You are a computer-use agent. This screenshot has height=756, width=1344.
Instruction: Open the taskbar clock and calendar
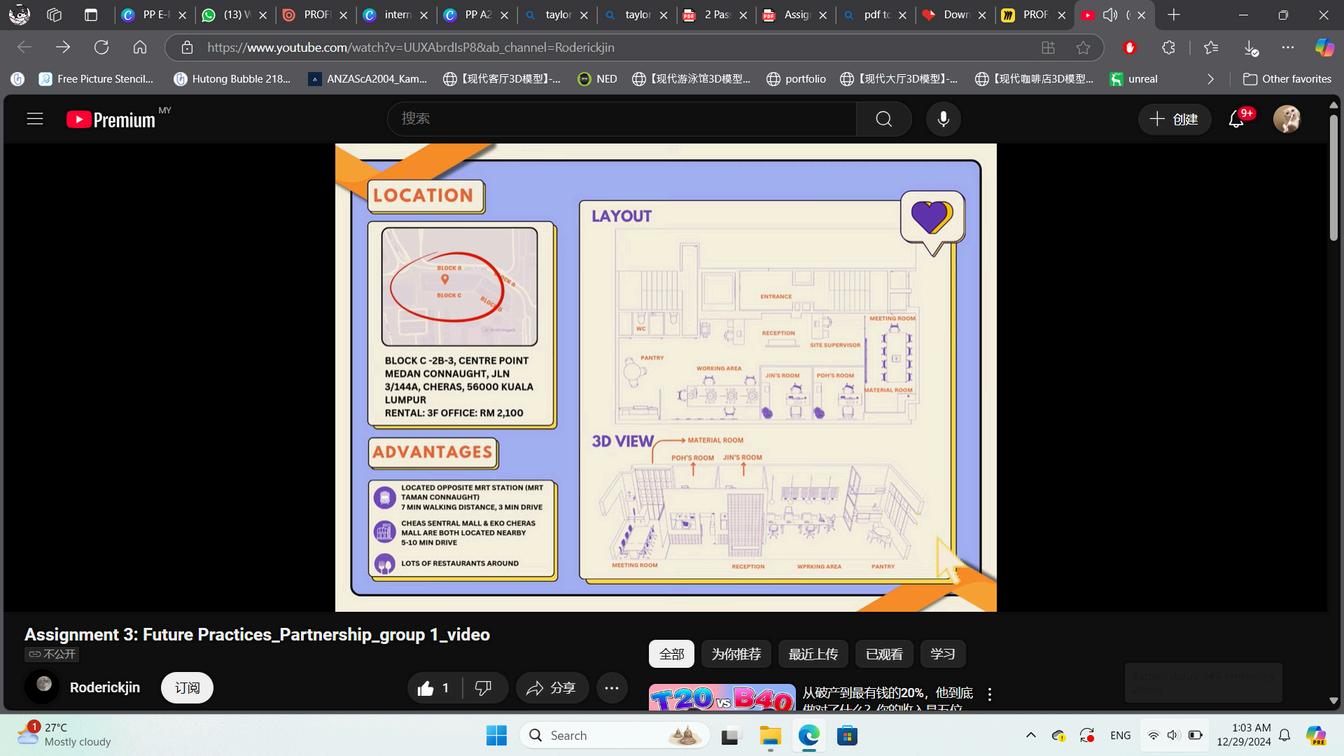(1244, 735)
